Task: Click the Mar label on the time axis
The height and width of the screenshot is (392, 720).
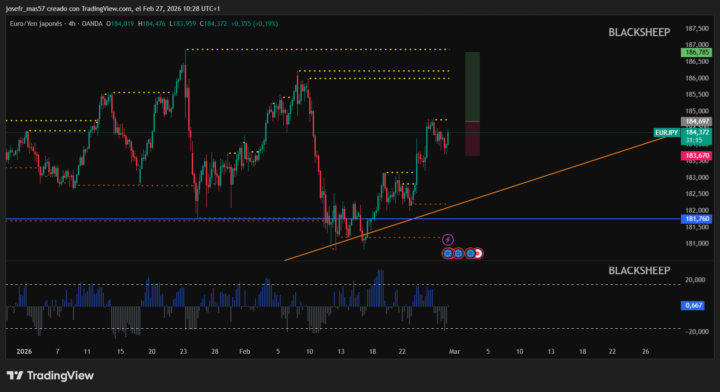Action: 454,351
